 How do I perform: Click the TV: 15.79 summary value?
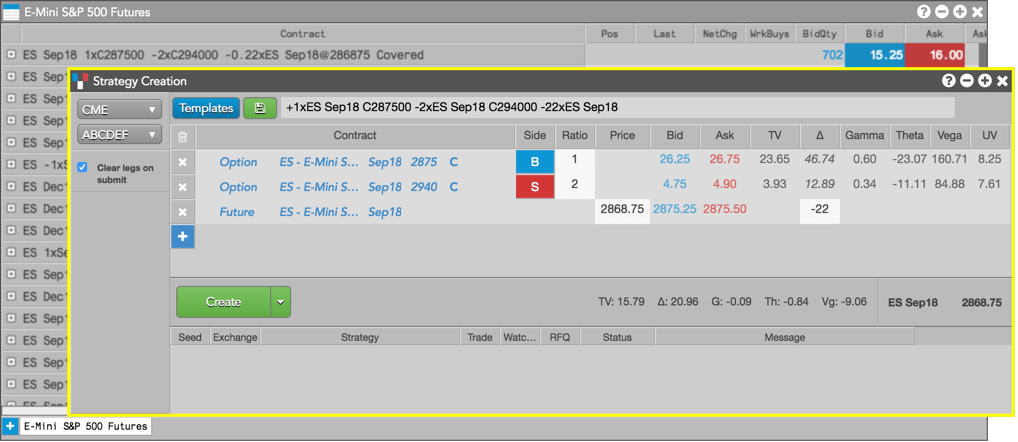point(621,302)
